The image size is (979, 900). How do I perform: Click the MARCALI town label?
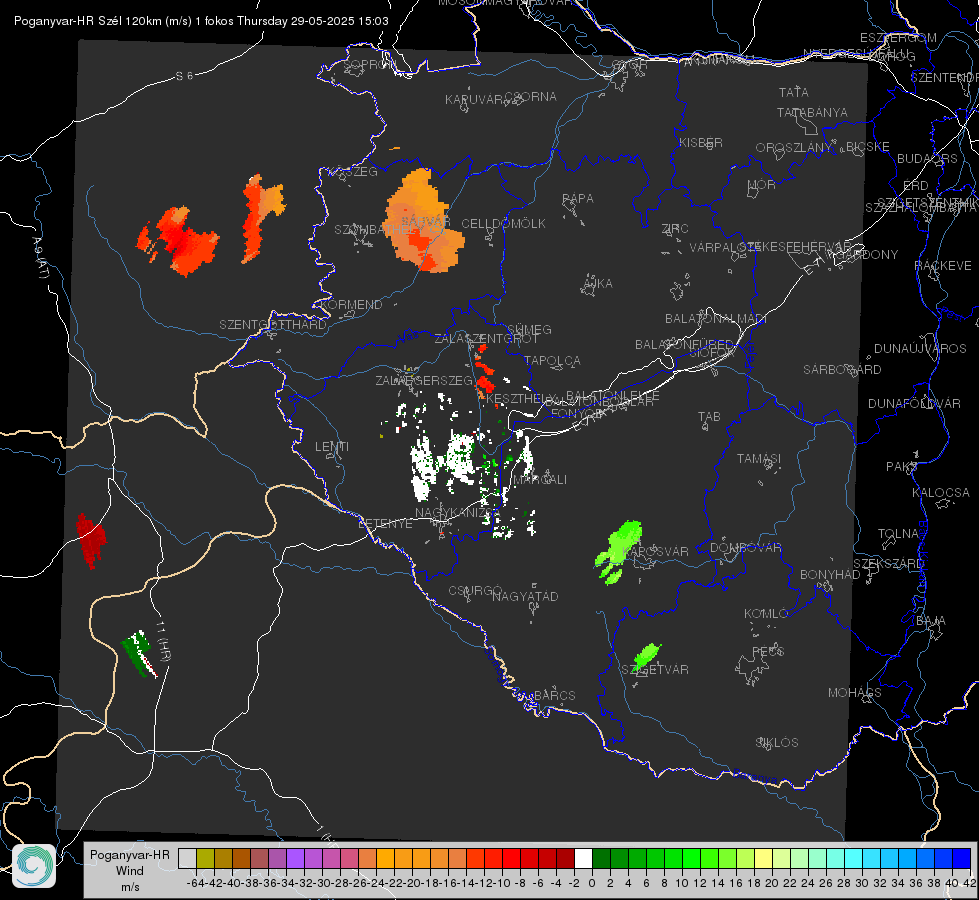point(539,480)
